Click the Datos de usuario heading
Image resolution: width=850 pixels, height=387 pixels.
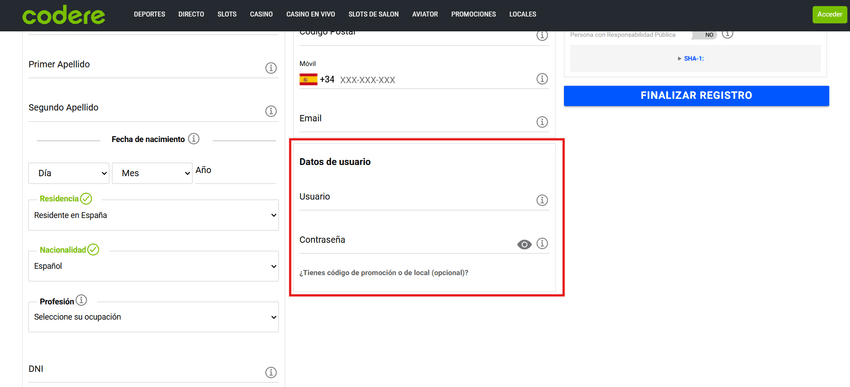(x=335, y=162)
